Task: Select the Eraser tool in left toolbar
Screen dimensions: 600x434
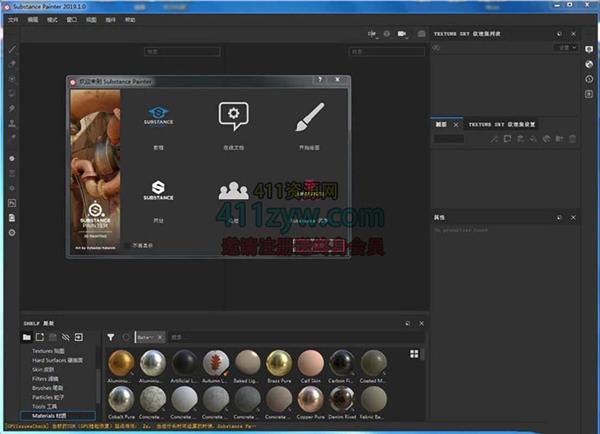Action: point(12,63)
